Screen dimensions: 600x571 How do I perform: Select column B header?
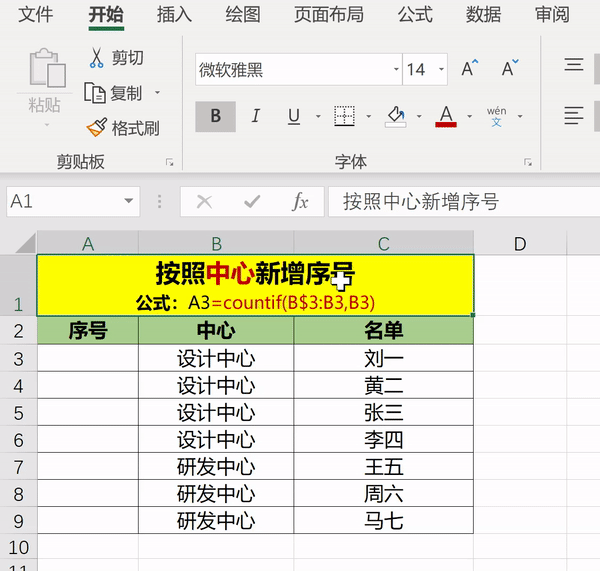point(216,243)
